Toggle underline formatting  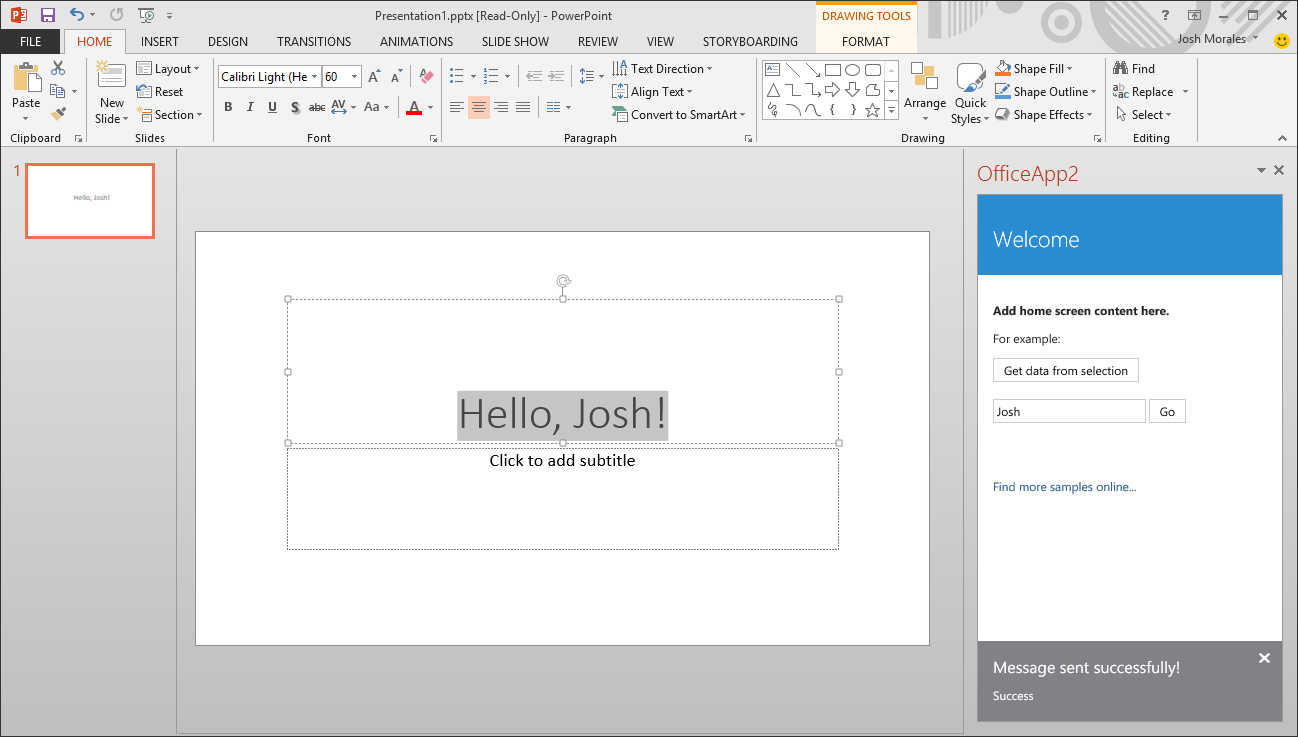pyautogui.click(x=271, y=106)
